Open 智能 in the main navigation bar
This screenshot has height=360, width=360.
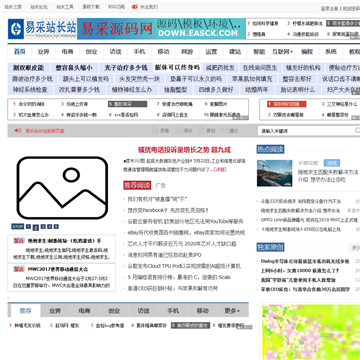coord(259,52)
